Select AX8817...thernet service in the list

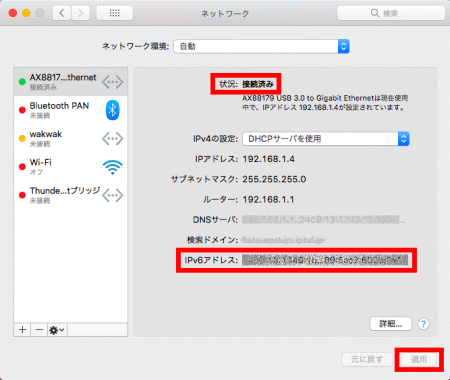(x=71, y=82)
